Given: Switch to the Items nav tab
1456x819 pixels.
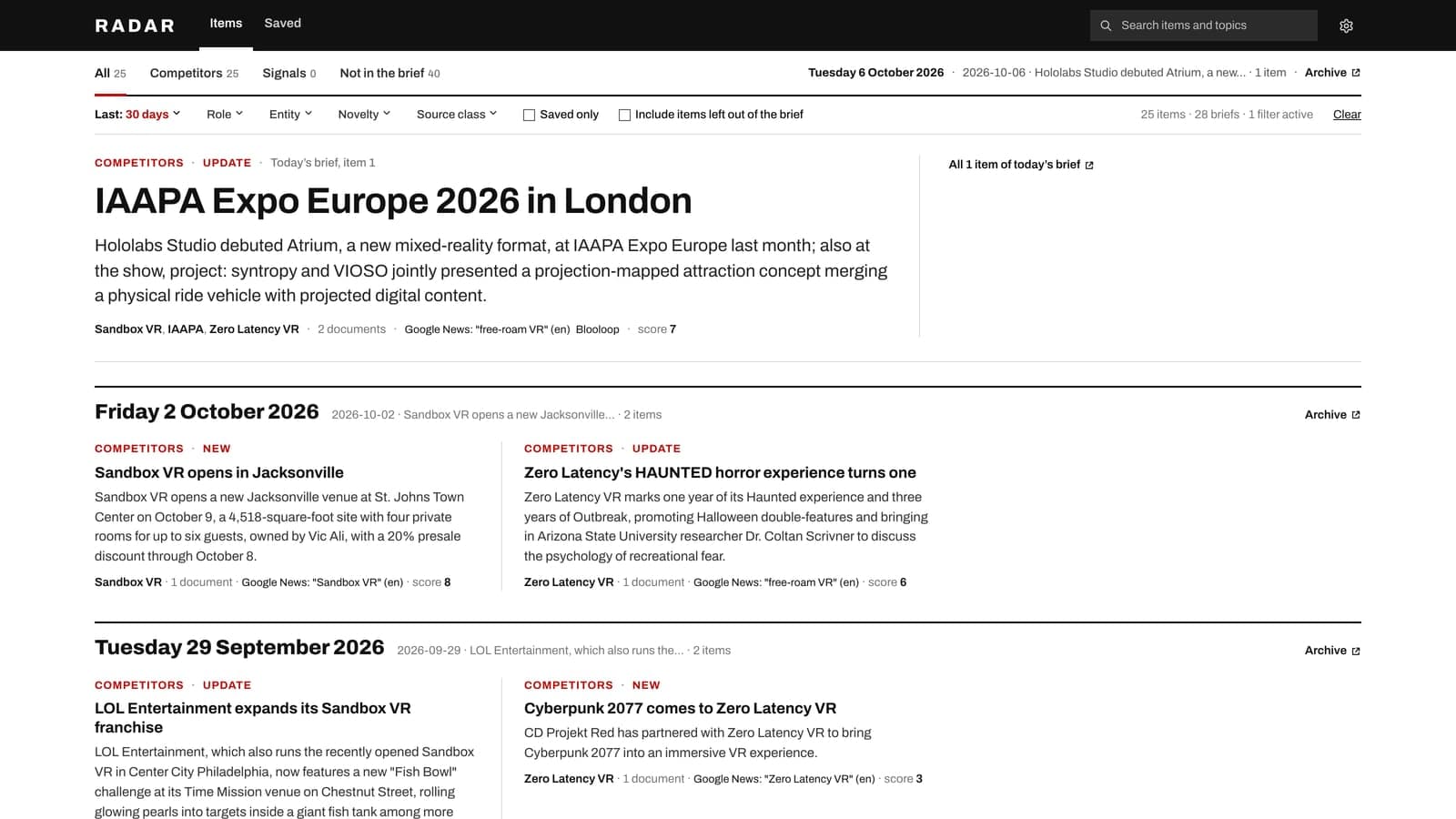Looking at the screenshot, I should (x=226, y=24).
